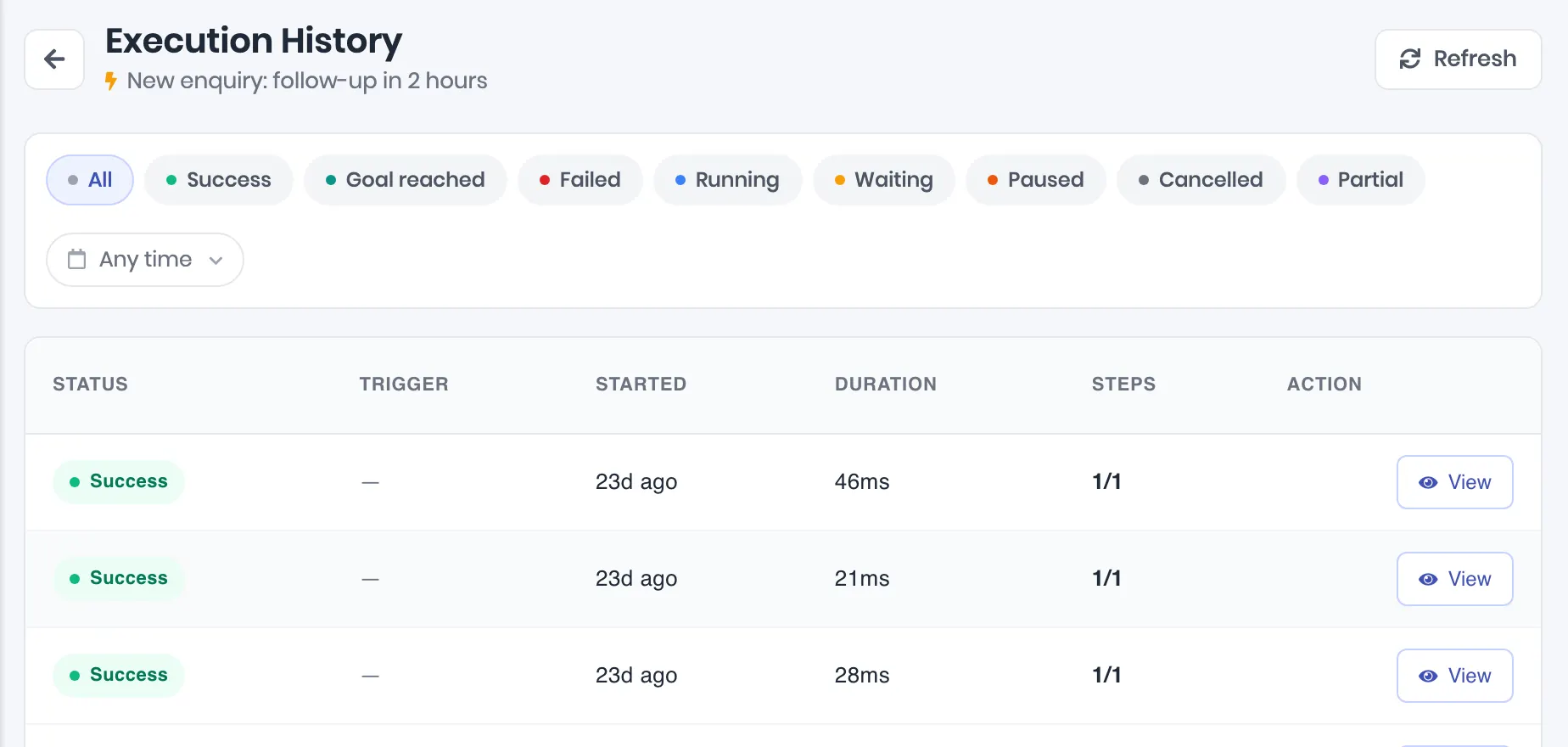The width and height of the screenshot is (1568, 747).
Task: Filter by Waiting status
Action: point(884,180)
